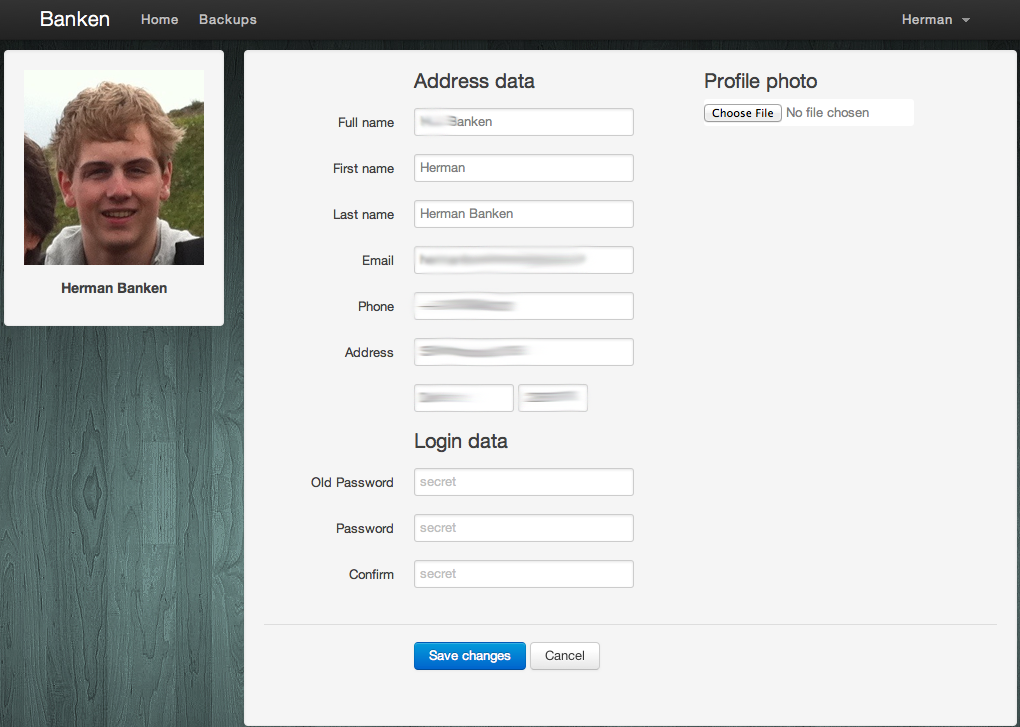
Task: Click the Old Password label
Action: coord(352,482)
